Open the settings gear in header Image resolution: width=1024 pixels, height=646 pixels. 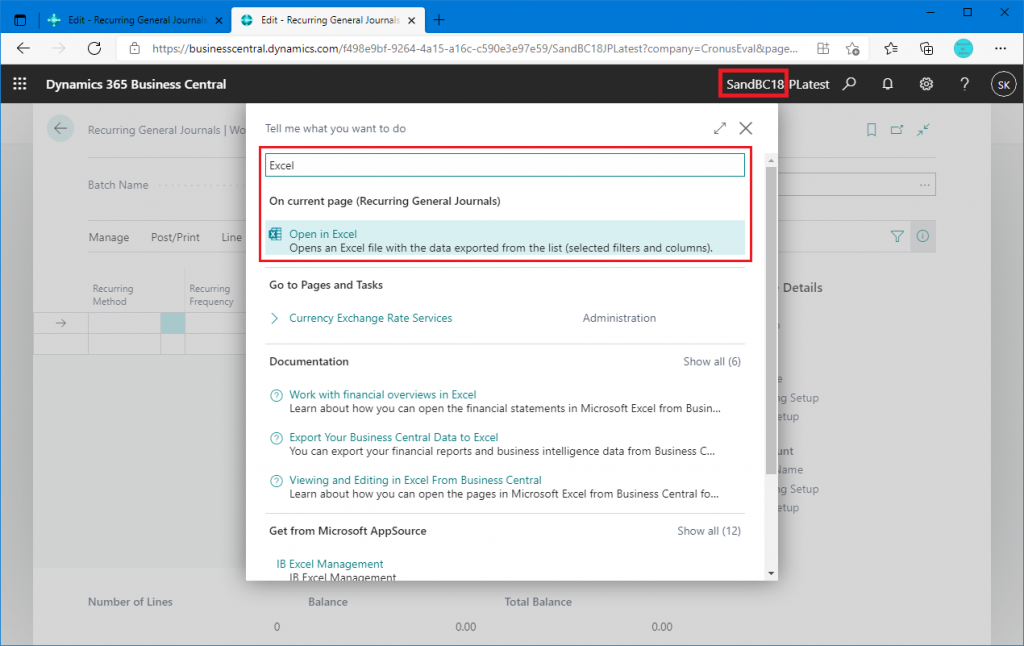[926, 84]
